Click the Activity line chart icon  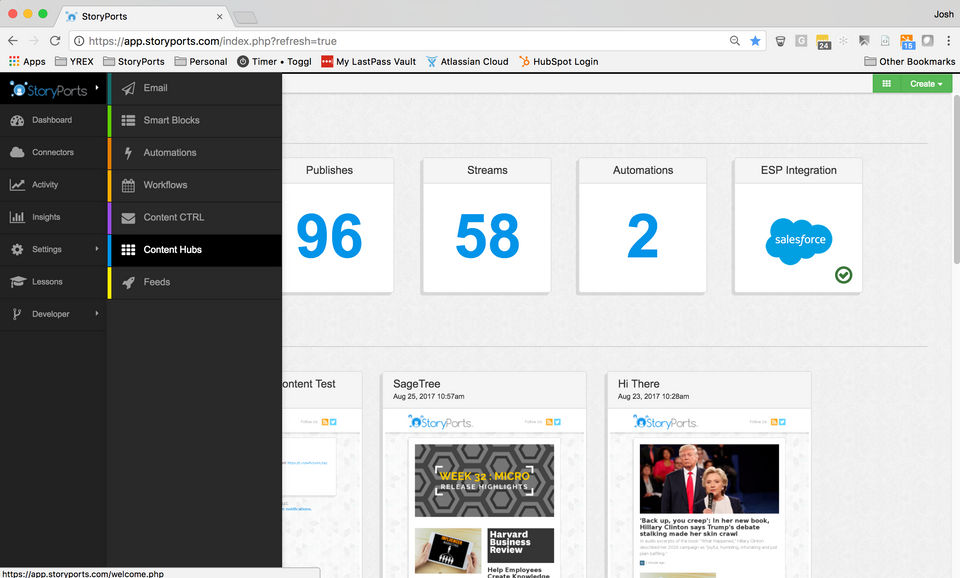[x=17, y=185]
